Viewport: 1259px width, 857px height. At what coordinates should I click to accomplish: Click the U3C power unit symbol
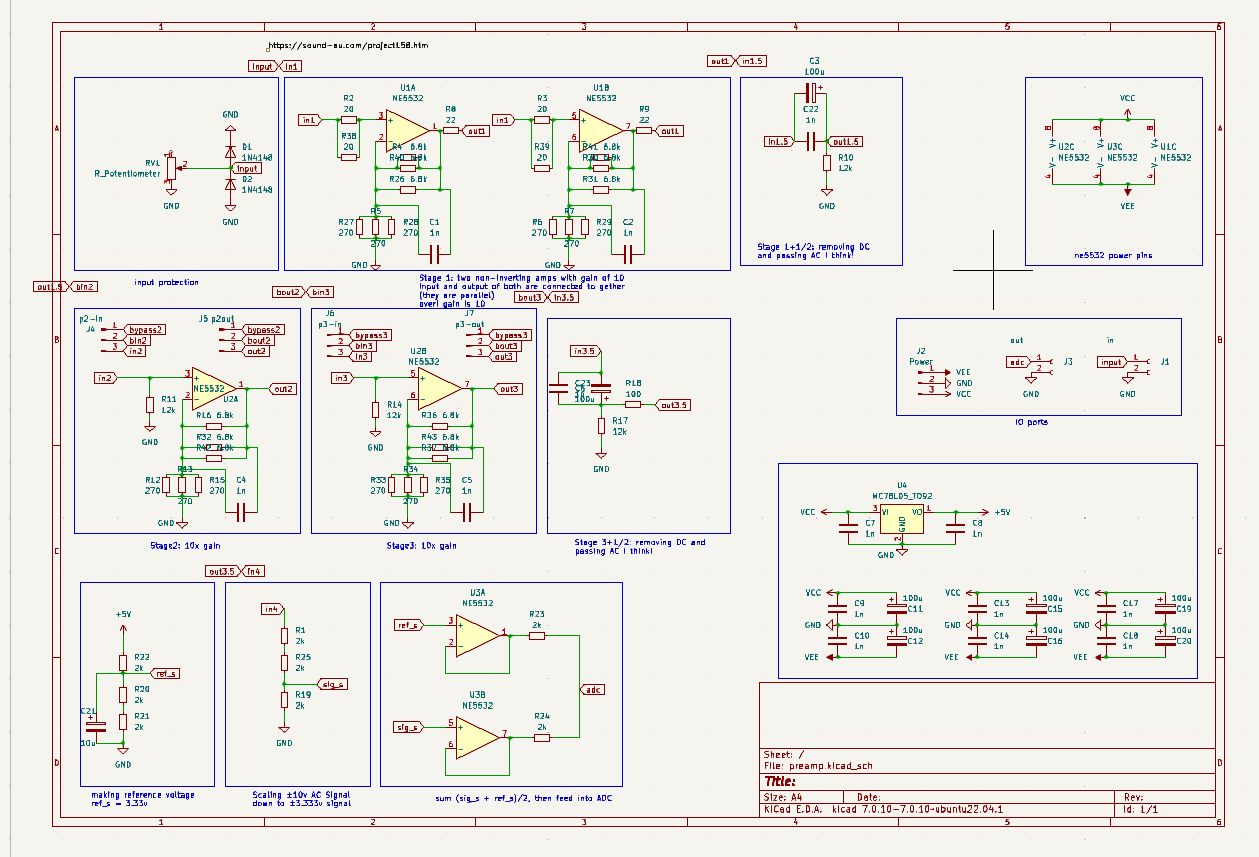point(1102,151)
